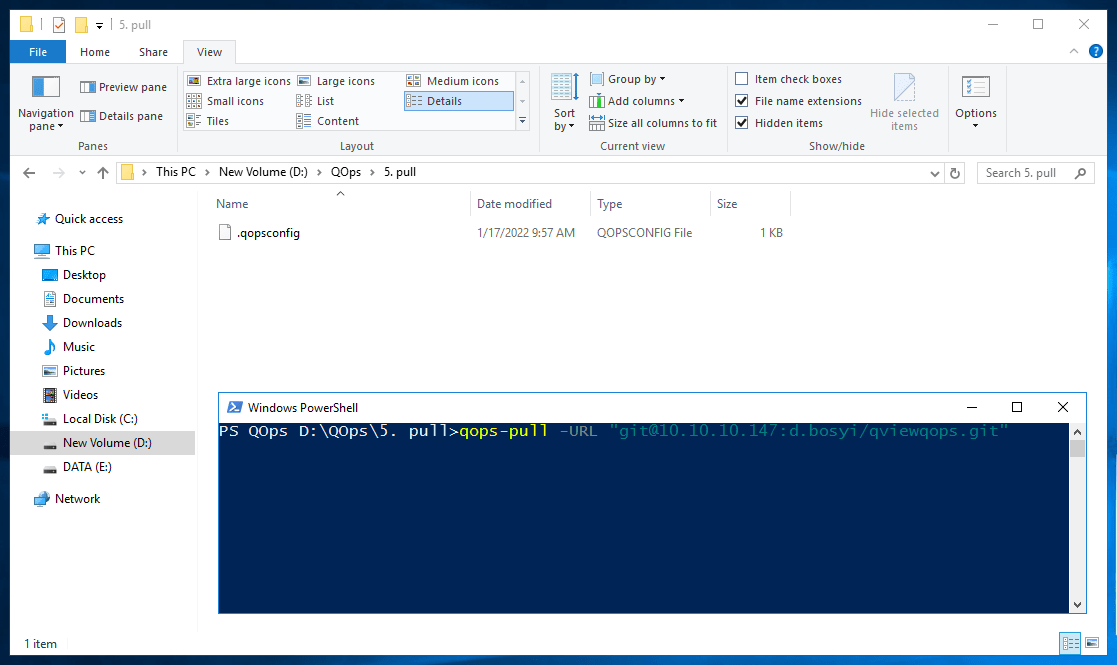This screenshot has width=1117, height=665.
Task: Click the Properties quick access toolbar icon
Action: [59, 25]
